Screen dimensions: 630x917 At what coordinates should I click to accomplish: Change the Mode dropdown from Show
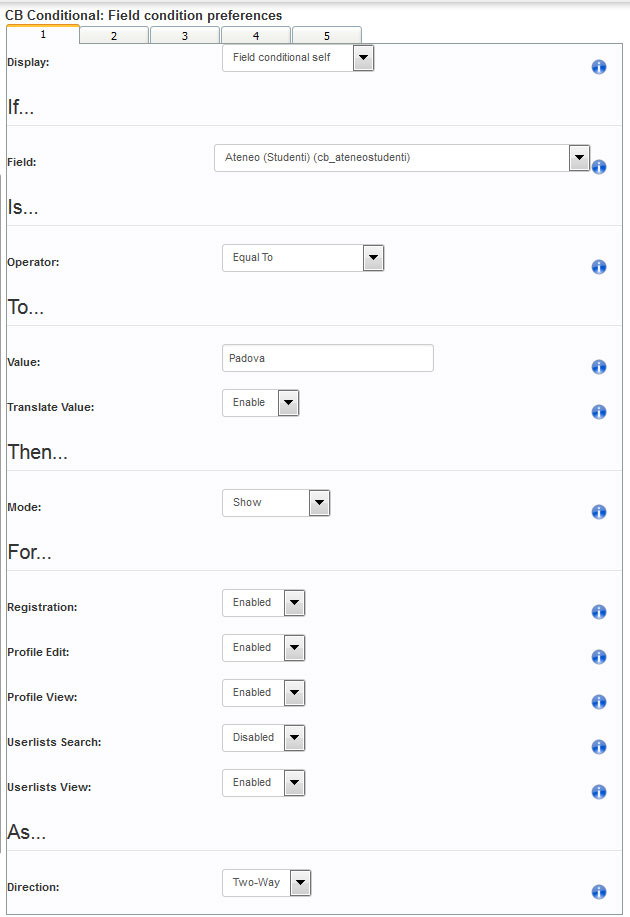(x=276, y=503)
